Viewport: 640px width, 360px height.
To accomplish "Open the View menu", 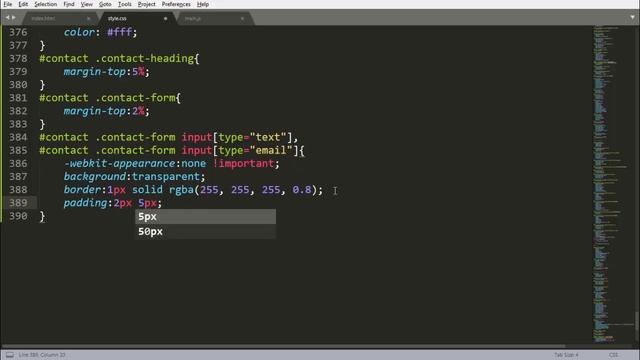I will pos(87,4).
